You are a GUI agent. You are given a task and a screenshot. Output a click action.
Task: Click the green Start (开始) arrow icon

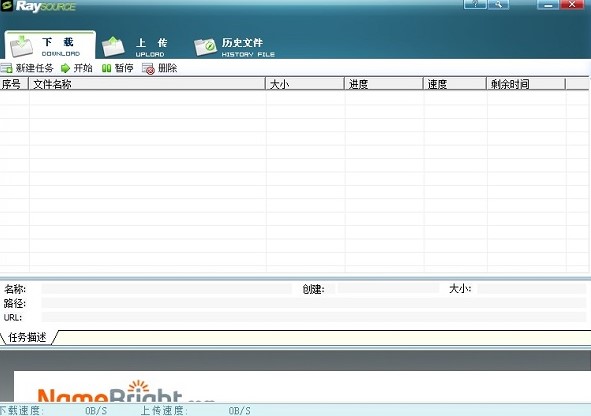66,68
